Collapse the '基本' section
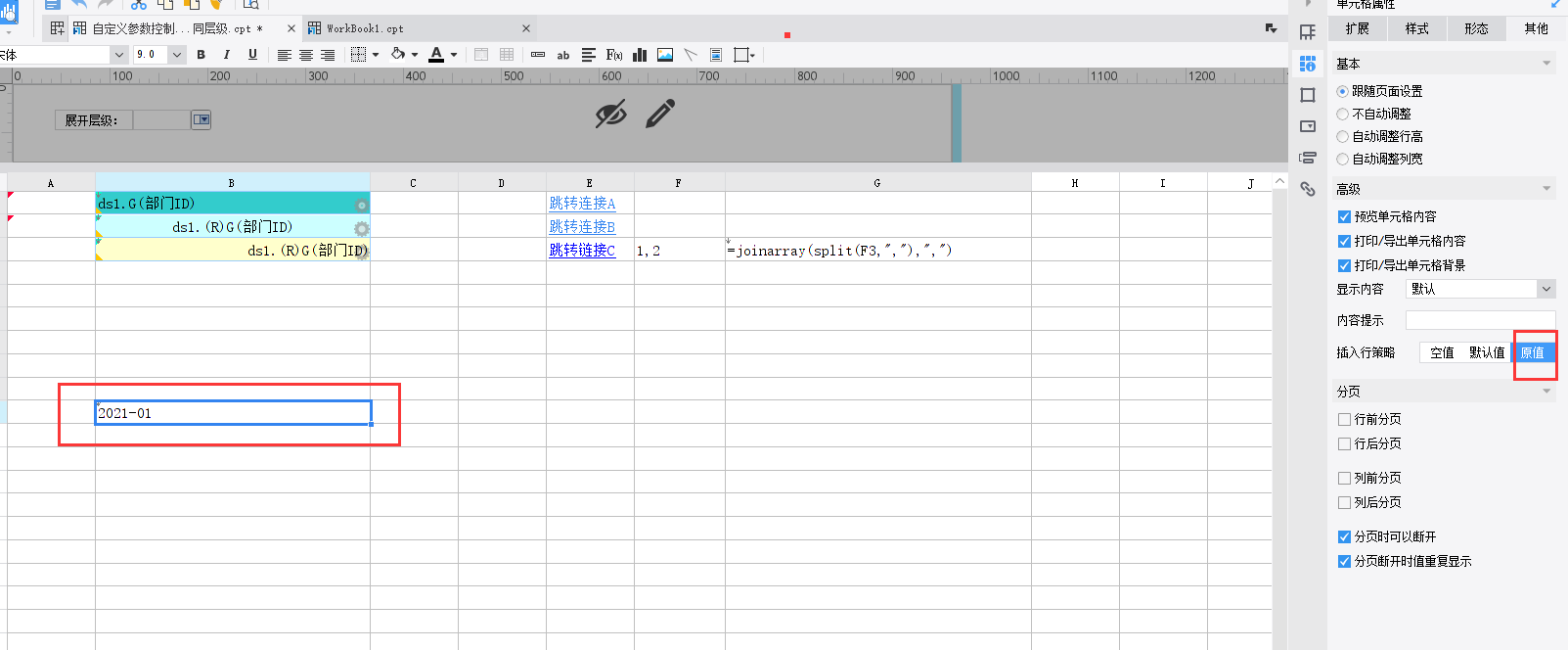This screenshot has height=650, width=1568. coord(1546,64)
